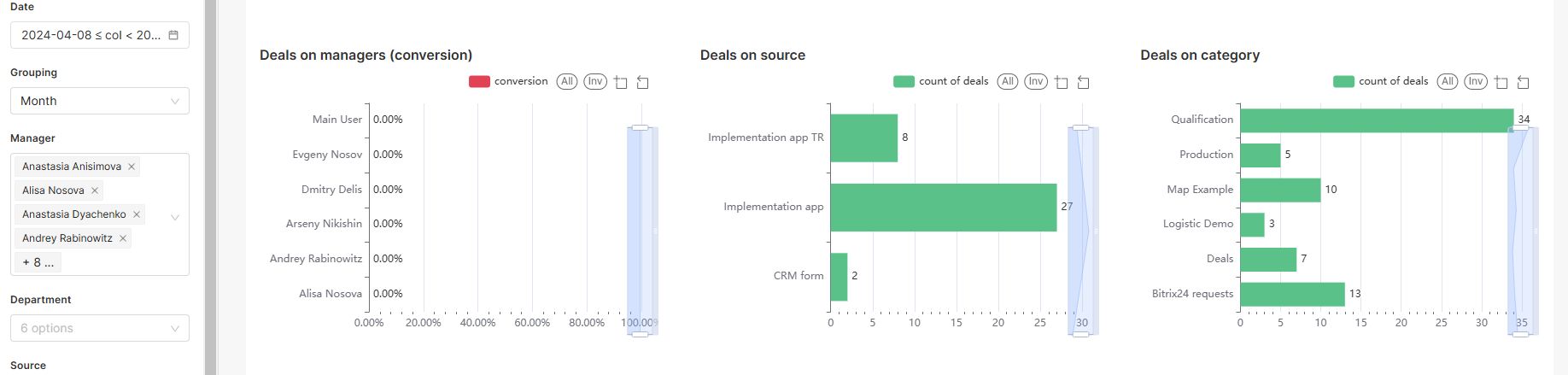Open the Date range input field
Screen dimensions: 1568x375
(x=91, y=35)
